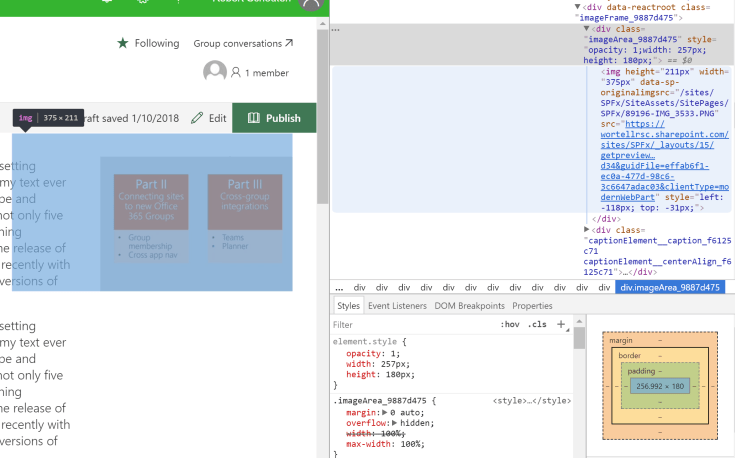
Task: Click the plus icon to add style rule
Action: 561,324
